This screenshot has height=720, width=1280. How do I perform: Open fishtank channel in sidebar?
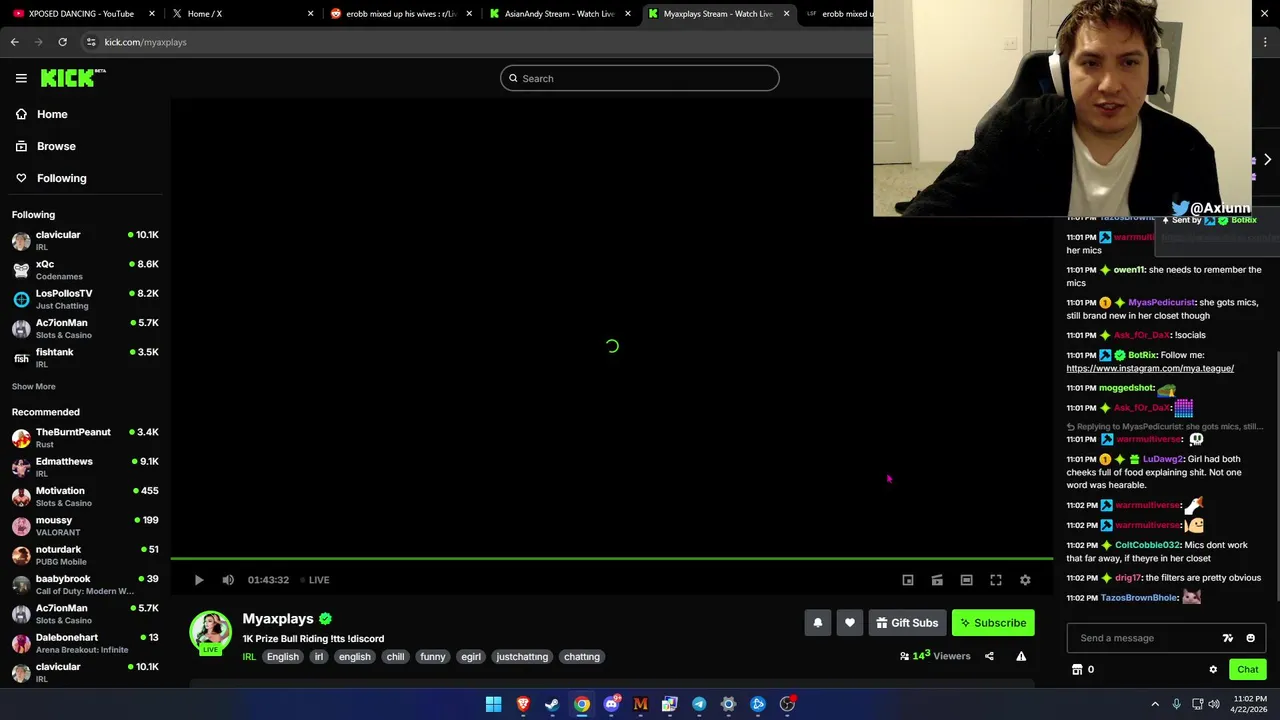[x=85, y=357]
